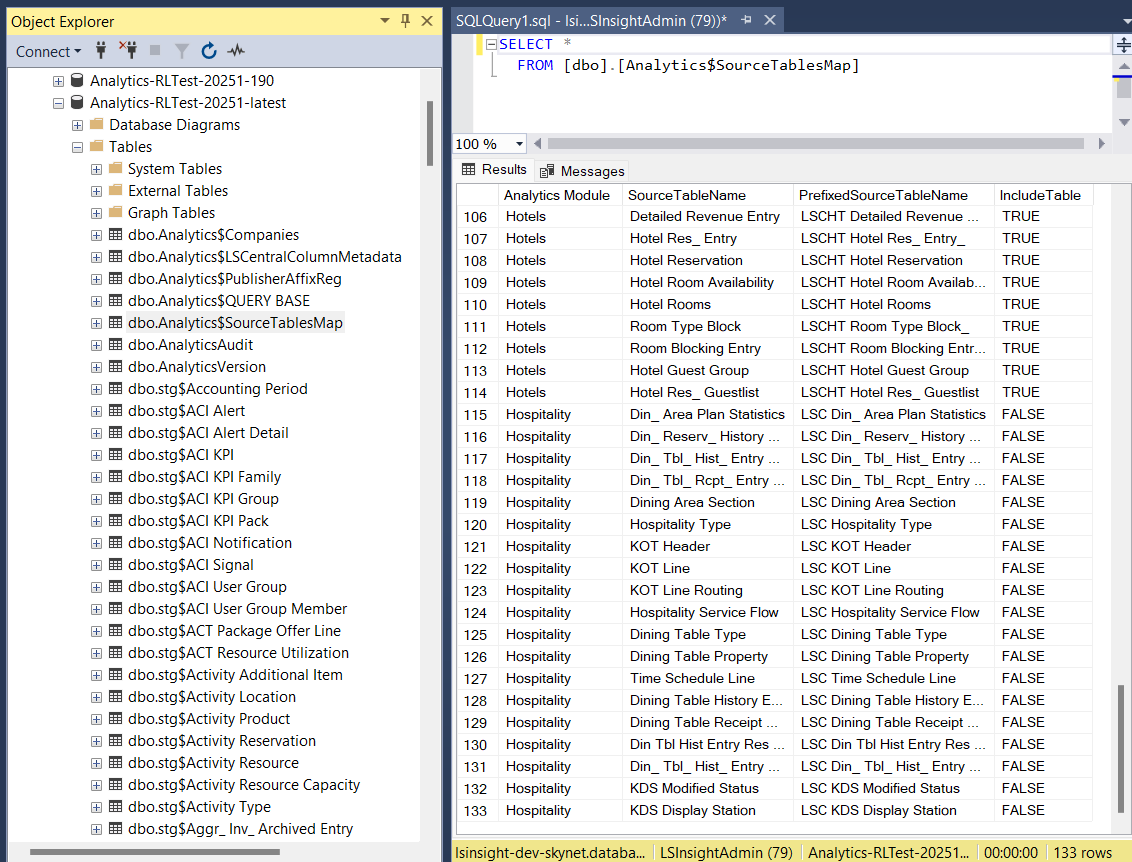Expand the Analytics-RLTest-20251-190 database node

(59, 81)
